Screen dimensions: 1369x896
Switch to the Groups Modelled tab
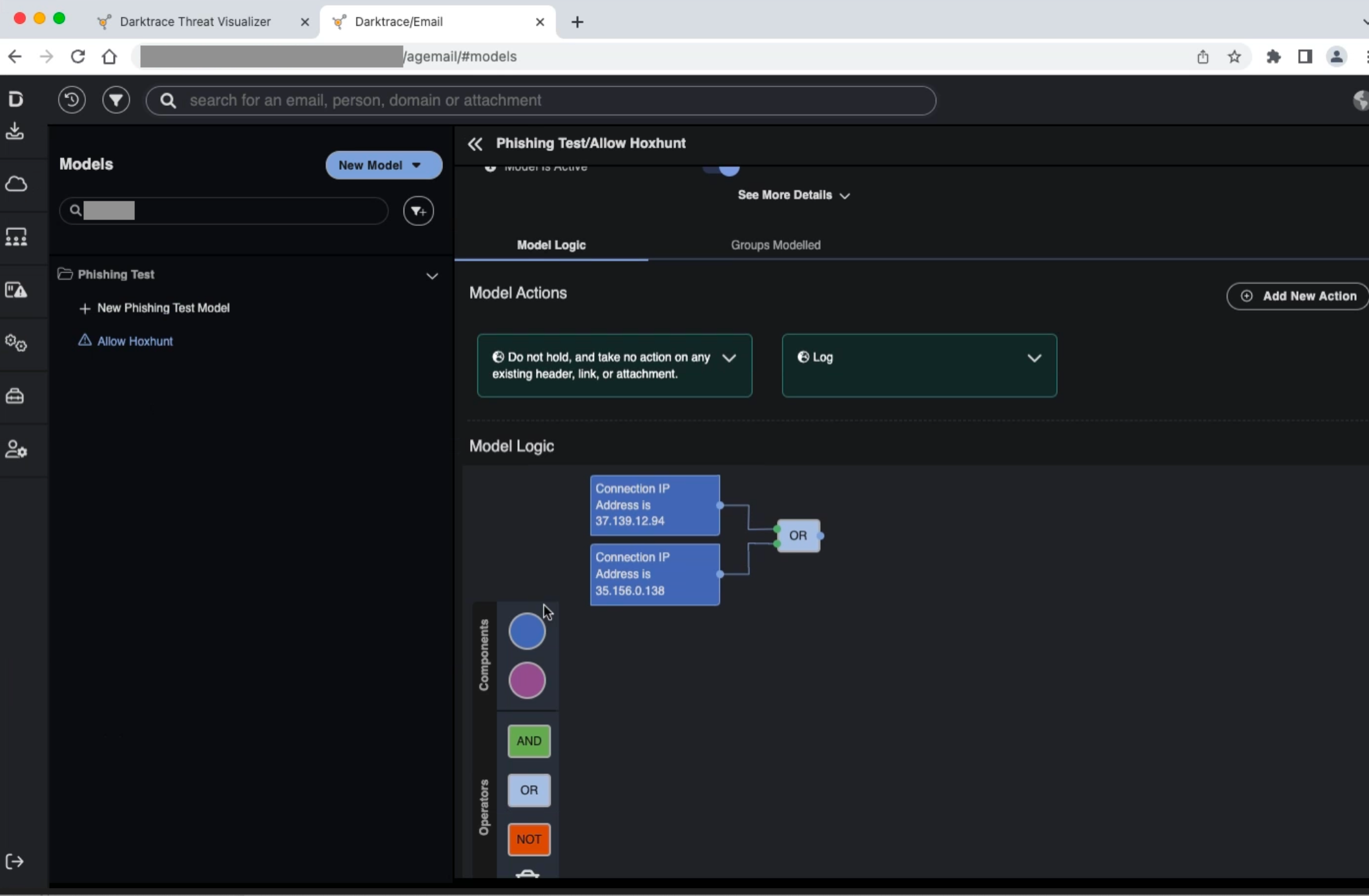[776, 245]
